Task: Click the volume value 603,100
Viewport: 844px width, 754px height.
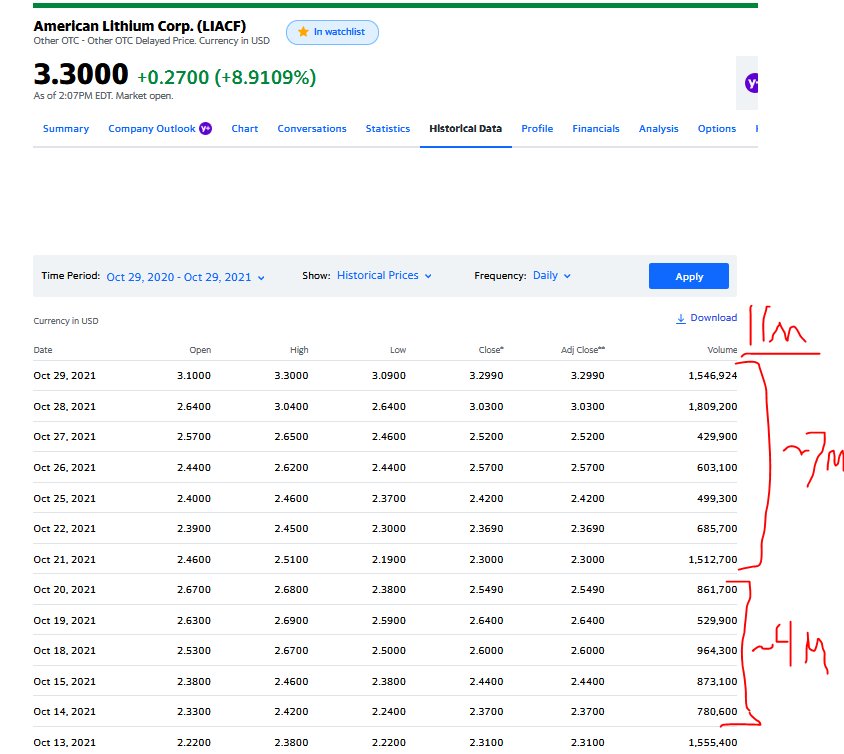Action: tap(717, 468)
